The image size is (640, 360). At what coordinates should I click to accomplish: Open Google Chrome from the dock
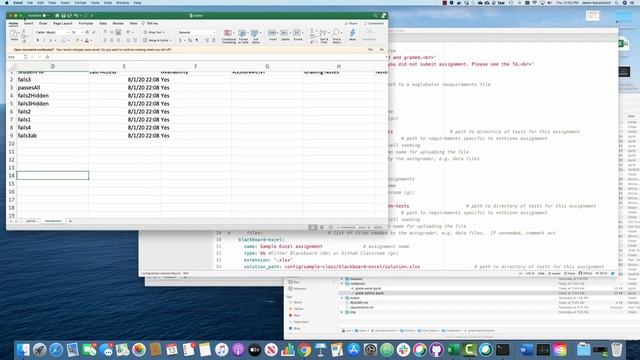pyautogui.click(x=304, y=350)
